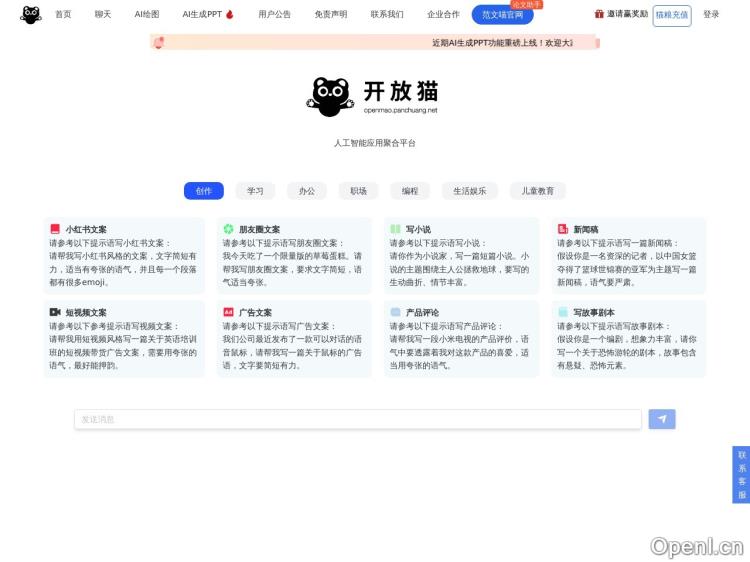Select the 职场 category tab
This screenshot has width=750, height=562.
[359, 191]
